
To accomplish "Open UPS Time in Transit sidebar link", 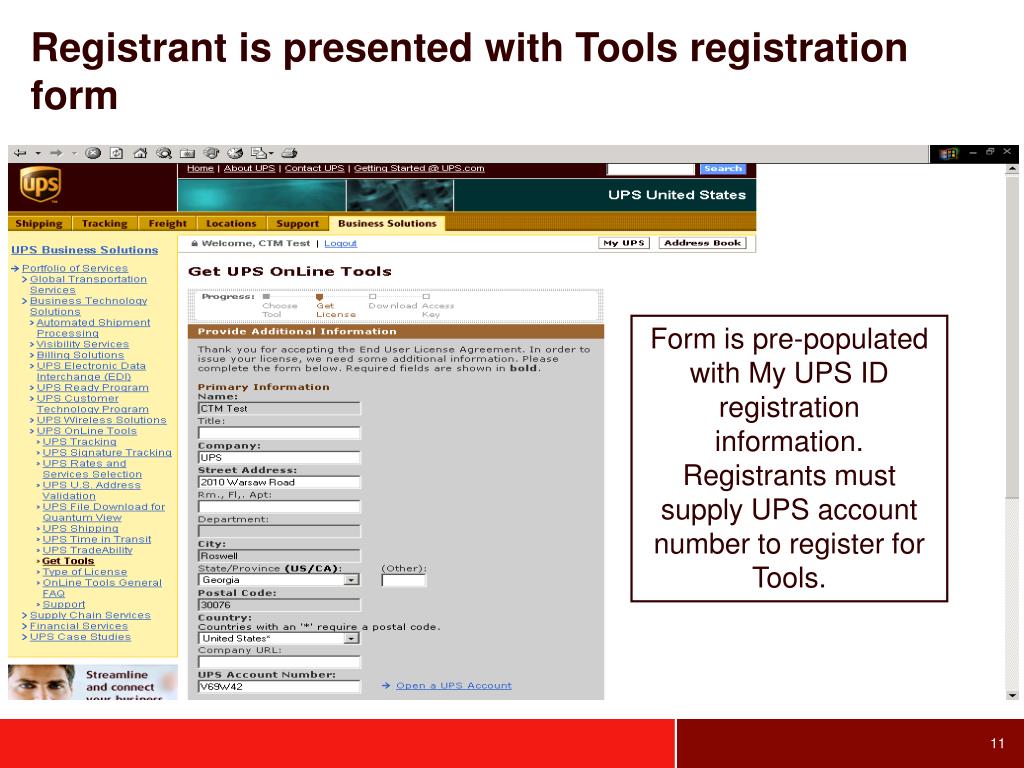I will click(97, 539).
